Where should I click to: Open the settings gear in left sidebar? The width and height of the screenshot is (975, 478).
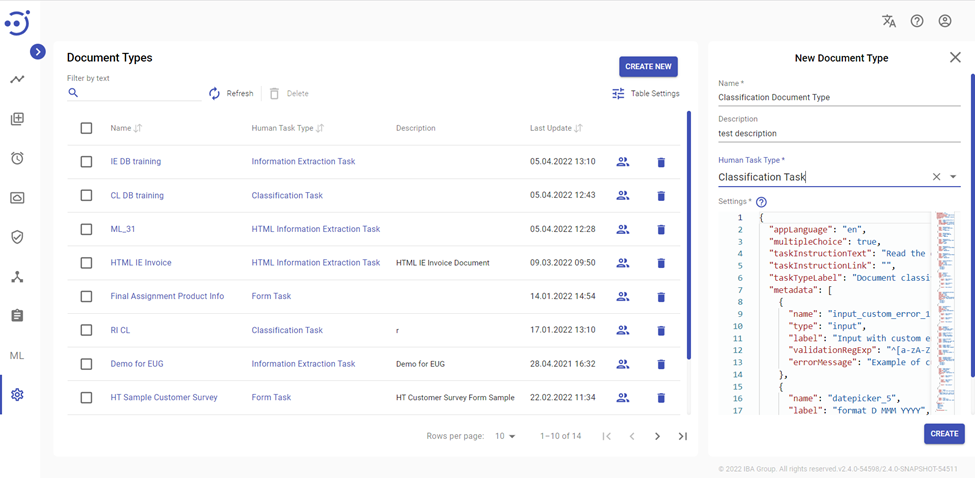click(x=17, y=395)
